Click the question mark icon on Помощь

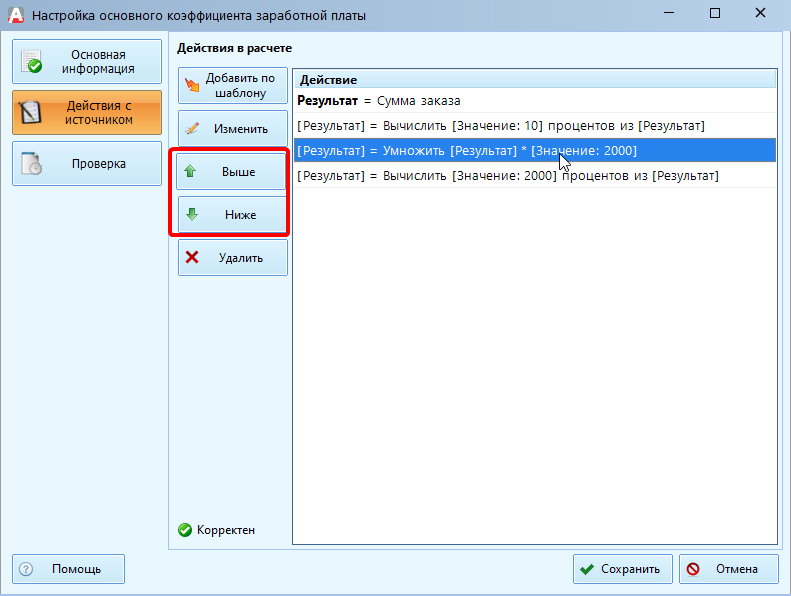pyautogui.click(x=26, y=569)
